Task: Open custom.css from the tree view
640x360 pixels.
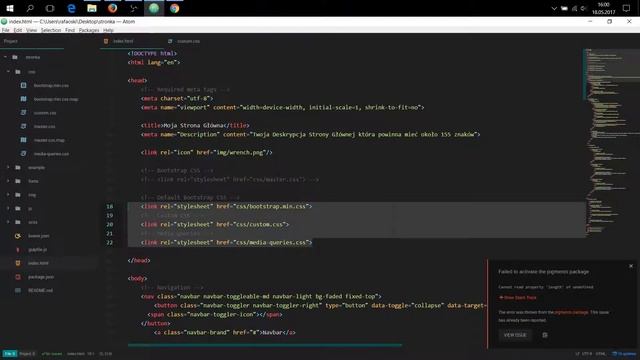Action: tap(45, 113)
